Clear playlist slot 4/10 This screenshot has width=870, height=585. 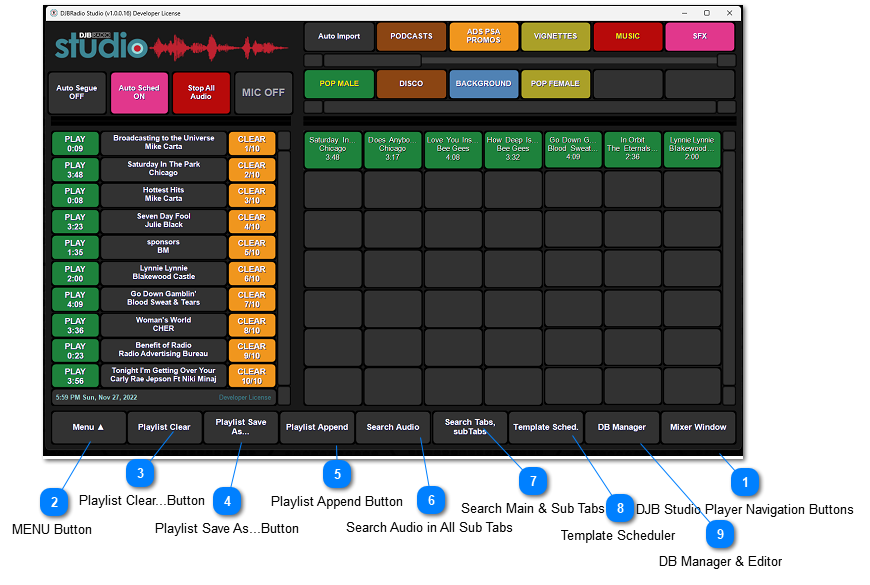[252, 221]
